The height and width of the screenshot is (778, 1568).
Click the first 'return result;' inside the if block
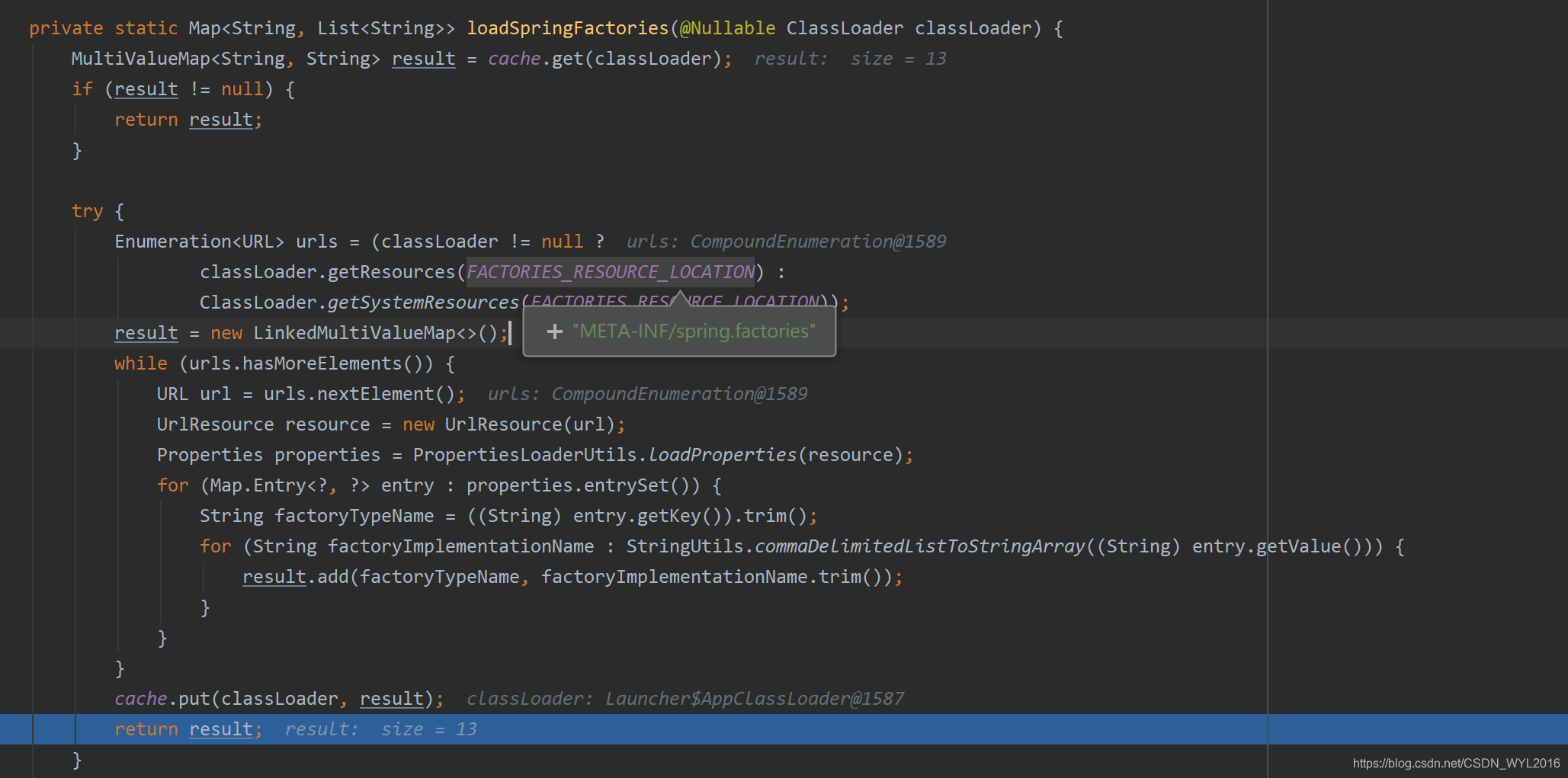pyautogui.click(x=188, y=120)
